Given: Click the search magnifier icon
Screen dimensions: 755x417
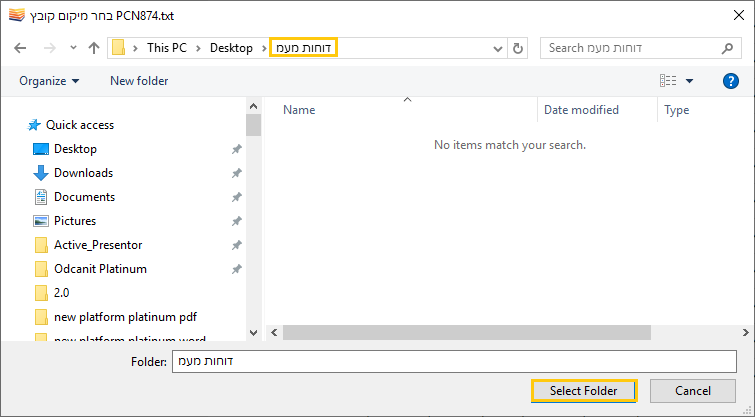Looking at the screenshot, I should click(x=727, y=48).
